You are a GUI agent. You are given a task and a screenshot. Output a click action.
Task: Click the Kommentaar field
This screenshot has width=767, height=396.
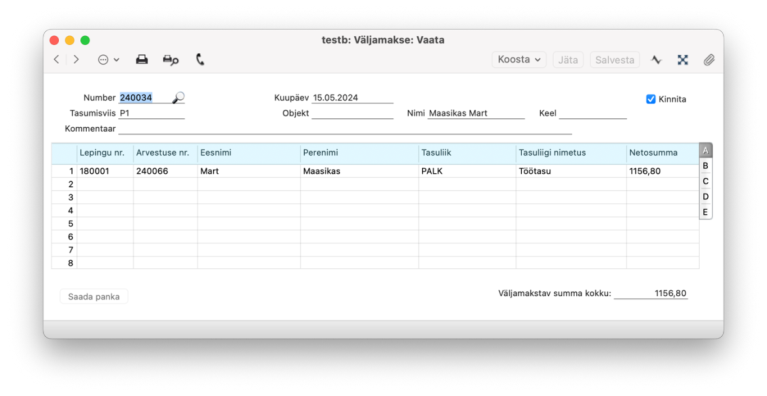345,129
